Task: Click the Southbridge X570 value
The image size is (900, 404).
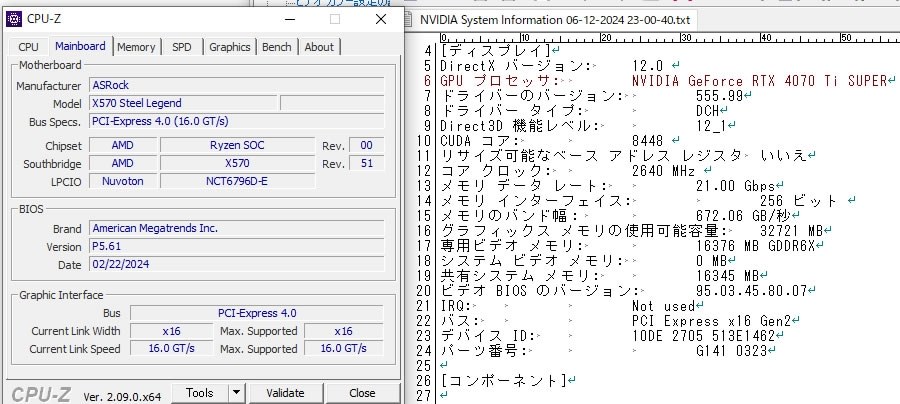Action: [x=237, y=164]
